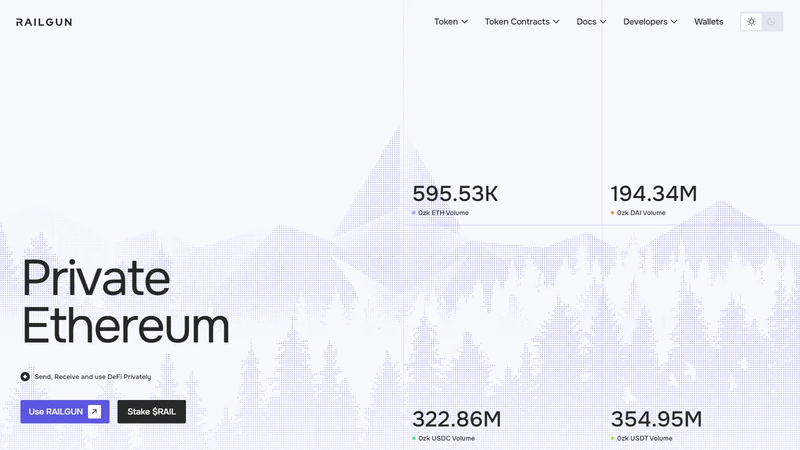800x450 pixels.
Task: Click the orange dot next to 0zk DAI Volume
Action: [x=613, y=213]
